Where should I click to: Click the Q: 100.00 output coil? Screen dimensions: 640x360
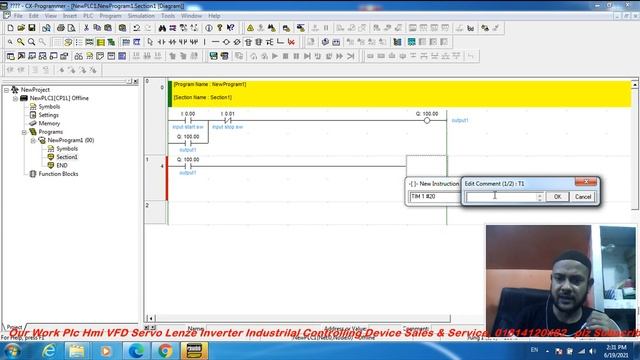tap(427, 120)
